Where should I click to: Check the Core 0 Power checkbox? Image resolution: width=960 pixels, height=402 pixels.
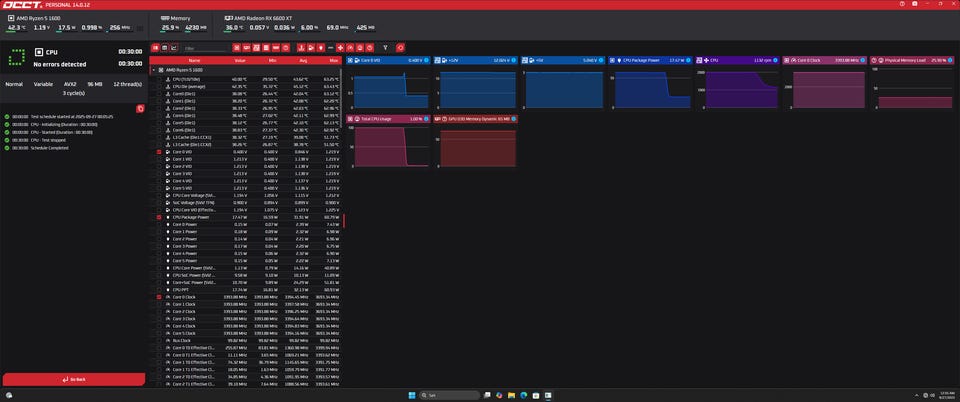click(x=159, y=225)
